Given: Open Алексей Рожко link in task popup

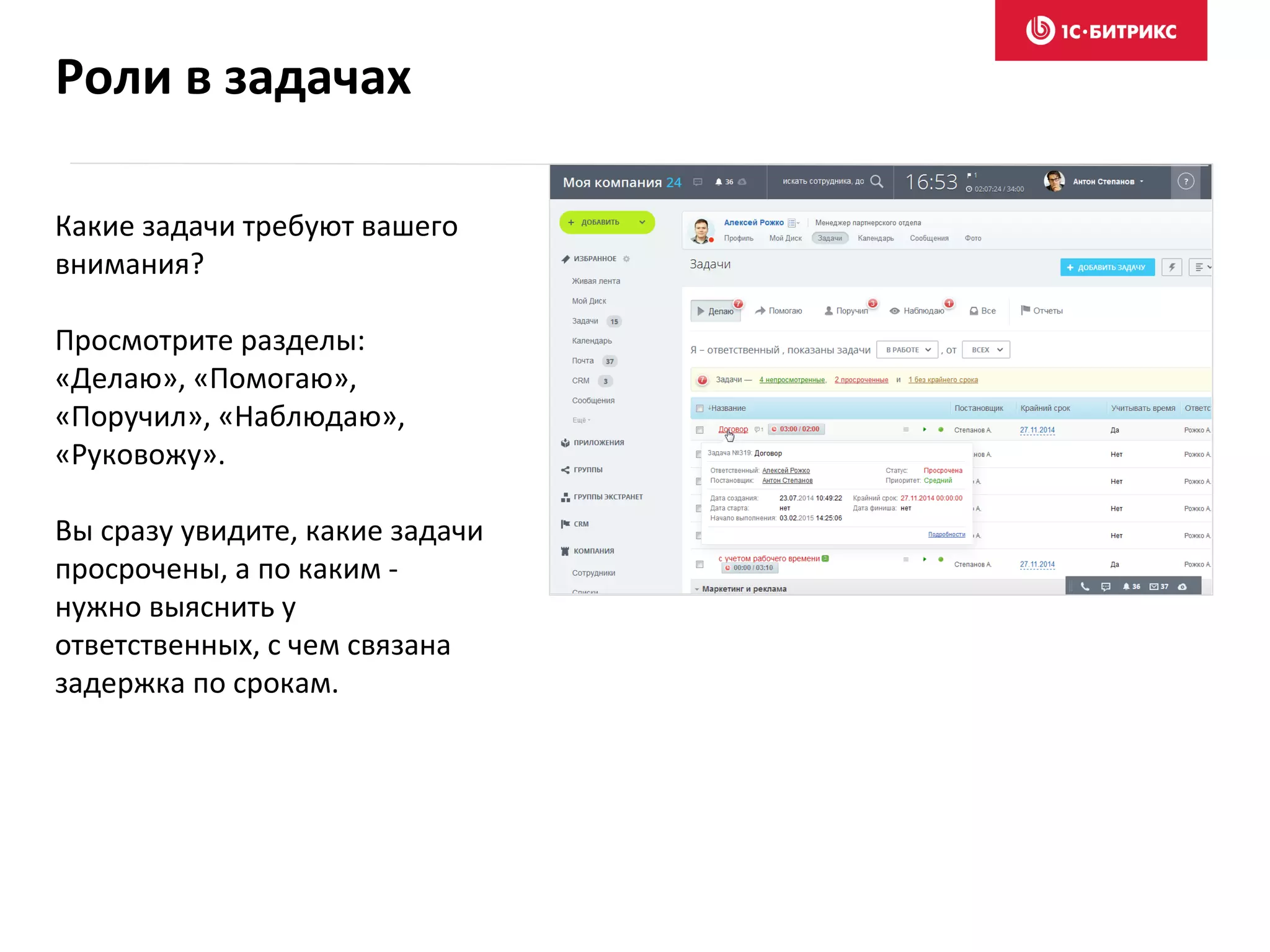Looking at the screenshot, I should [786, 471].
